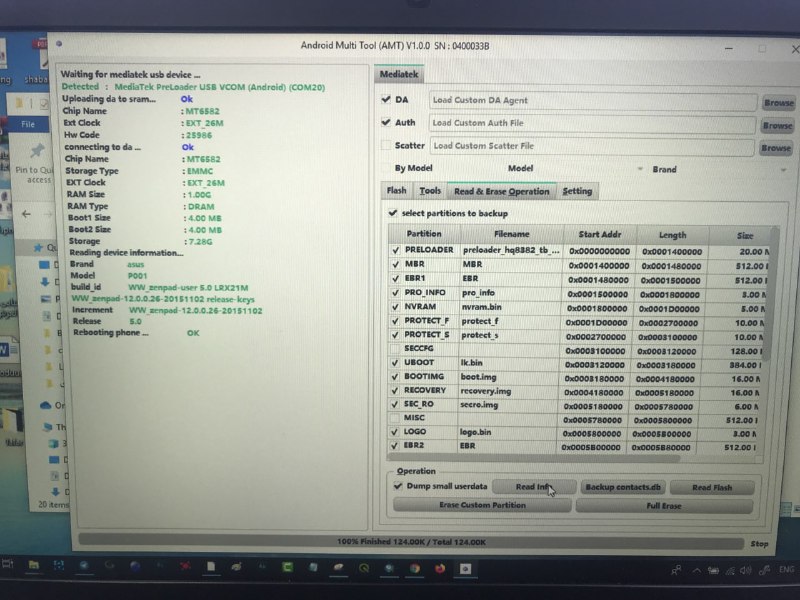Select the Read & Erase Operation tab

point(502,191)
